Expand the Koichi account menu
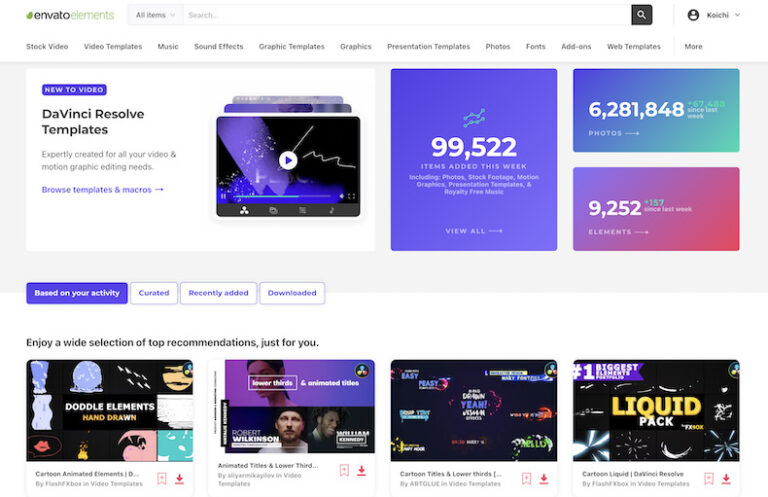The height and width of the screenshot is (497, 768). point(714,15)
